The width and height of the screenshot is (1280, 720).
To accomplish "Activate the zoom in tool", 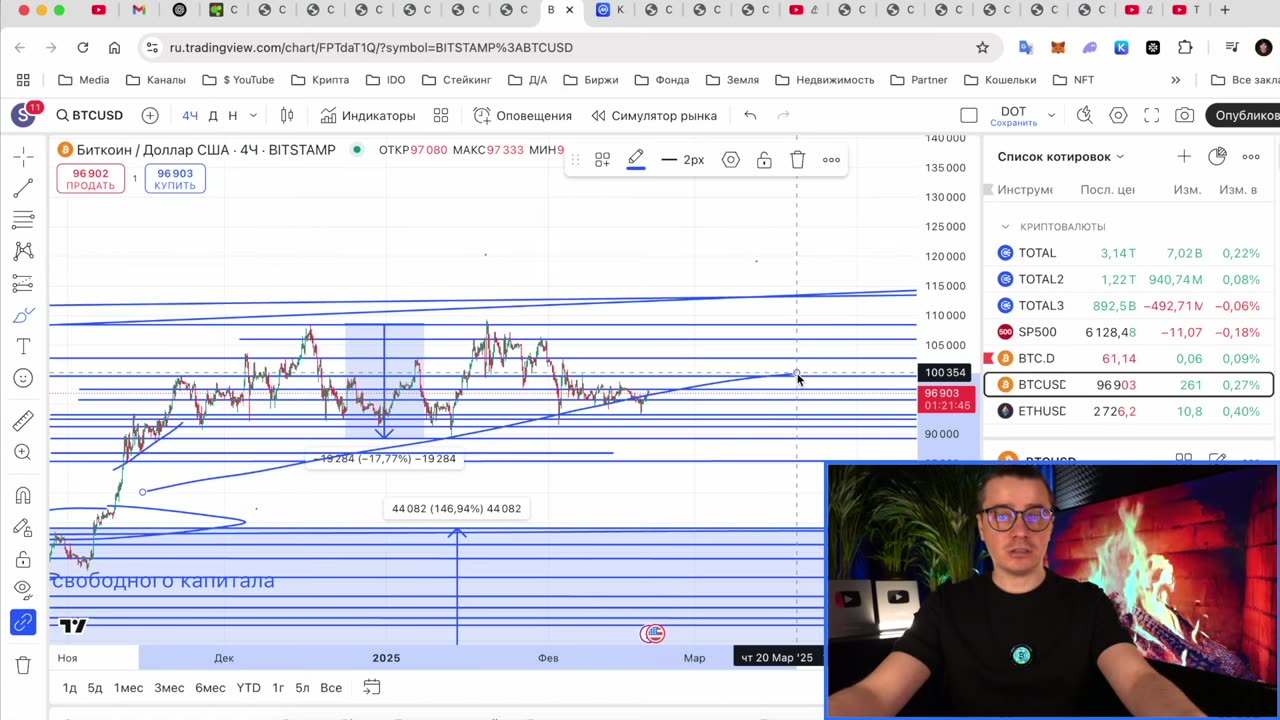I will click(x=23, y=453).
